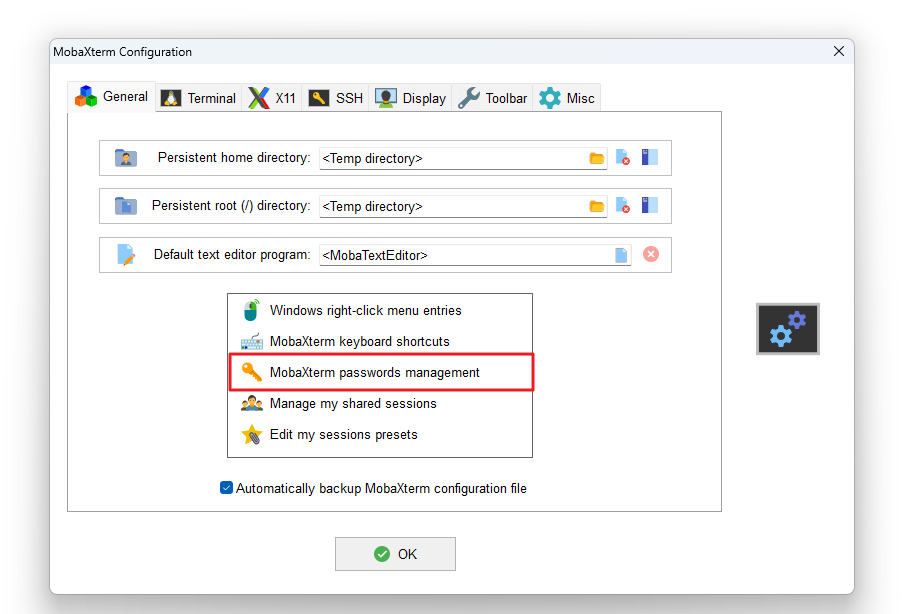Click the 'MobaXterm Configuration' title text

coord(122,52)
